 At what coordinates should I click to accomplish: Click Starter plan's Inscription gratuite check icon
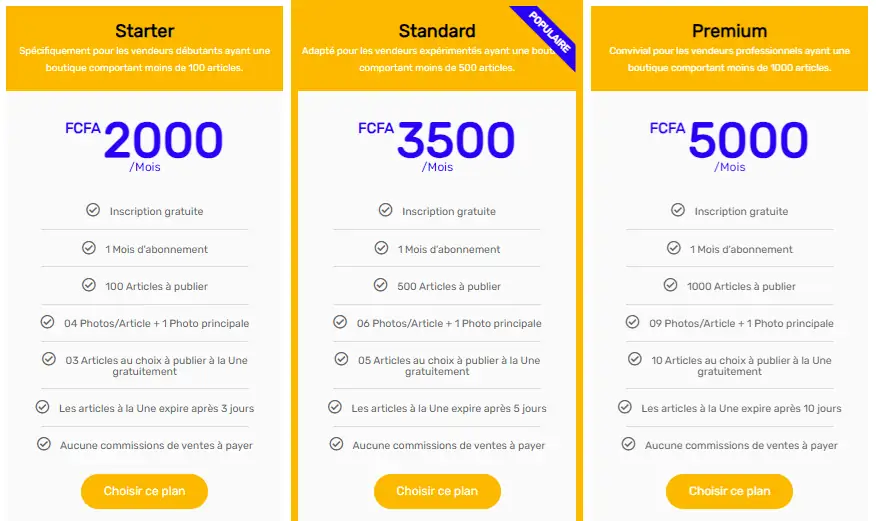tap(93, 210)
